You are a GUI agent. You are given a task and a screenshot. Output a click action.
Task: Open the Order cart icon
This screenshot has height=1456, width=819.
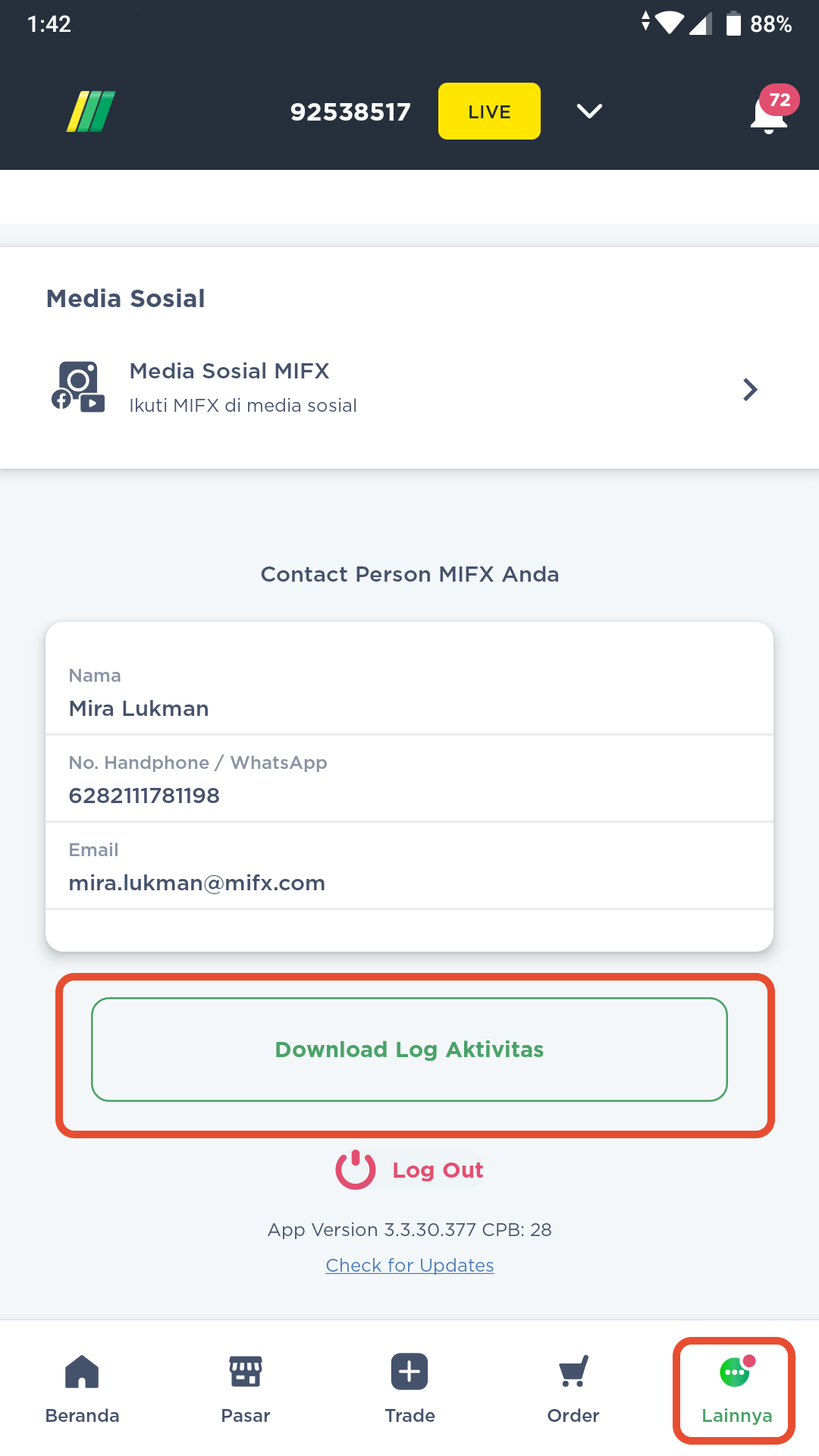573,1372
